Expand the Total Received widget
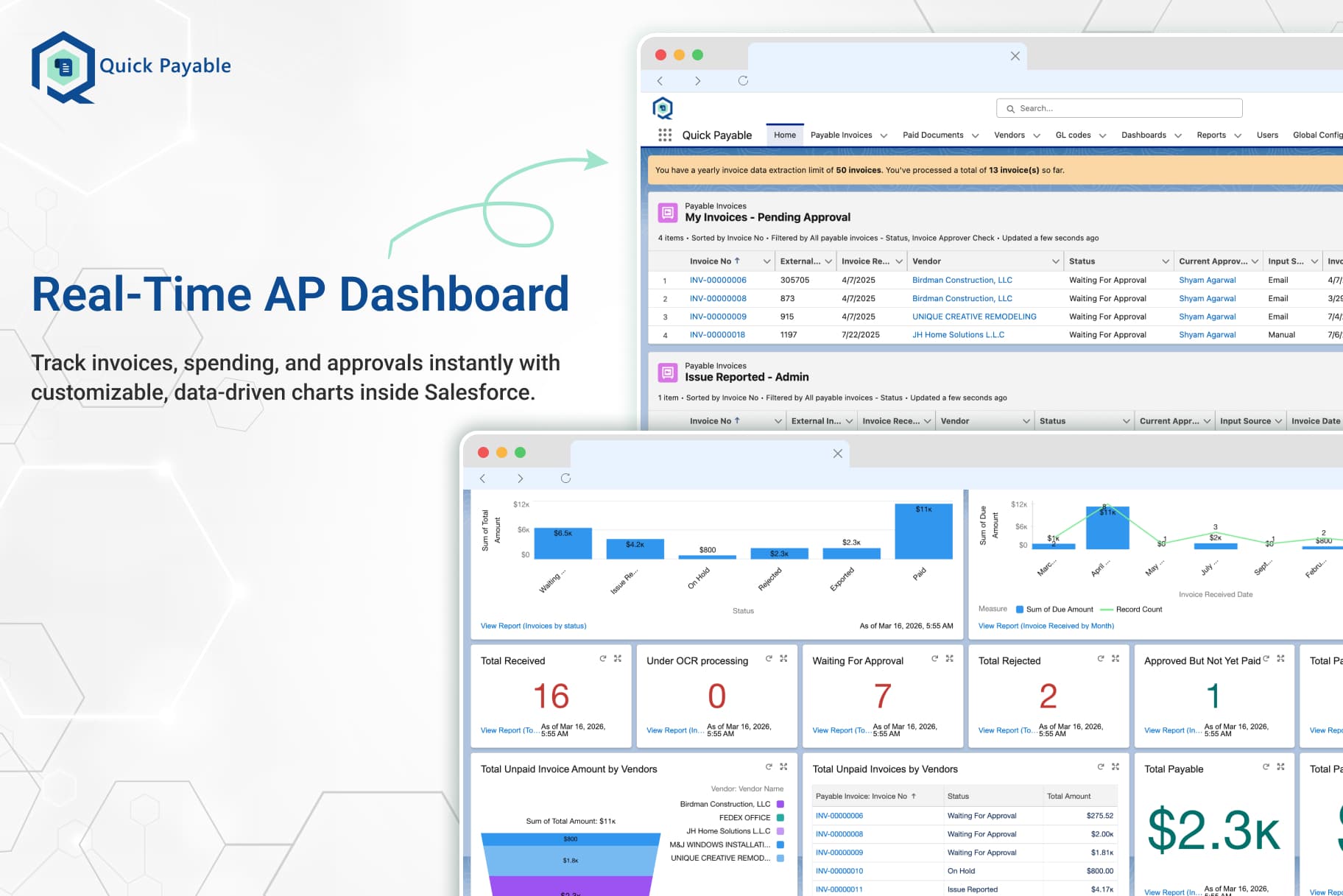Viewport: 1343px width, 896px height. click(x=618, y=659)
